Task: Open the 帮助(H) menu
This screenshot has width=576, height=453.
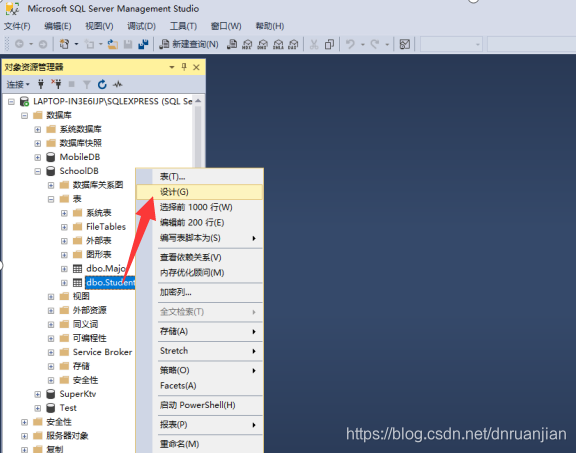Action: click(270, 26)
